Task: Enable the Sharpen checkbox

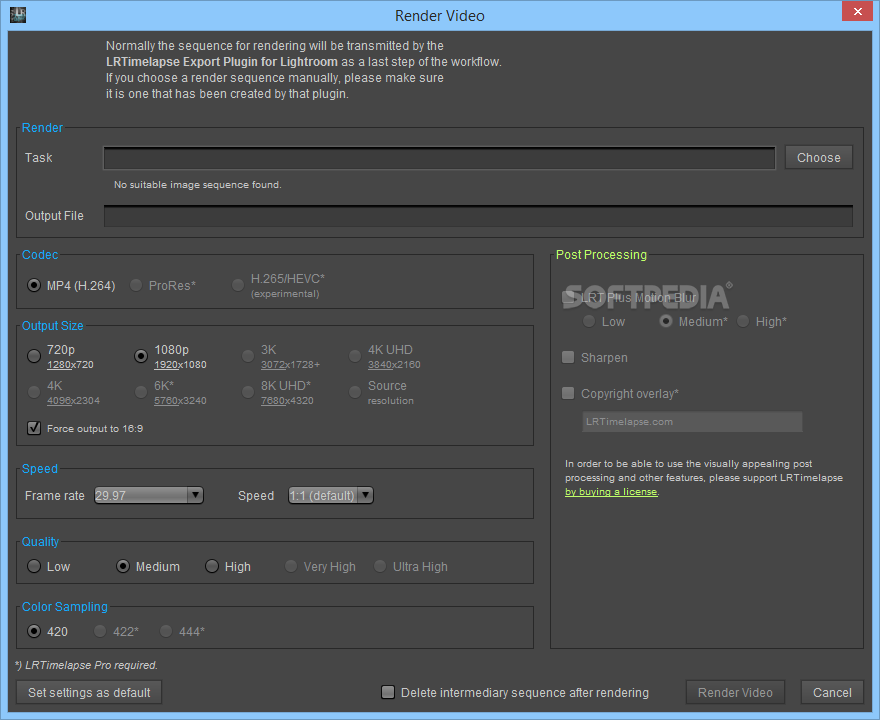Action: (568, 357)
